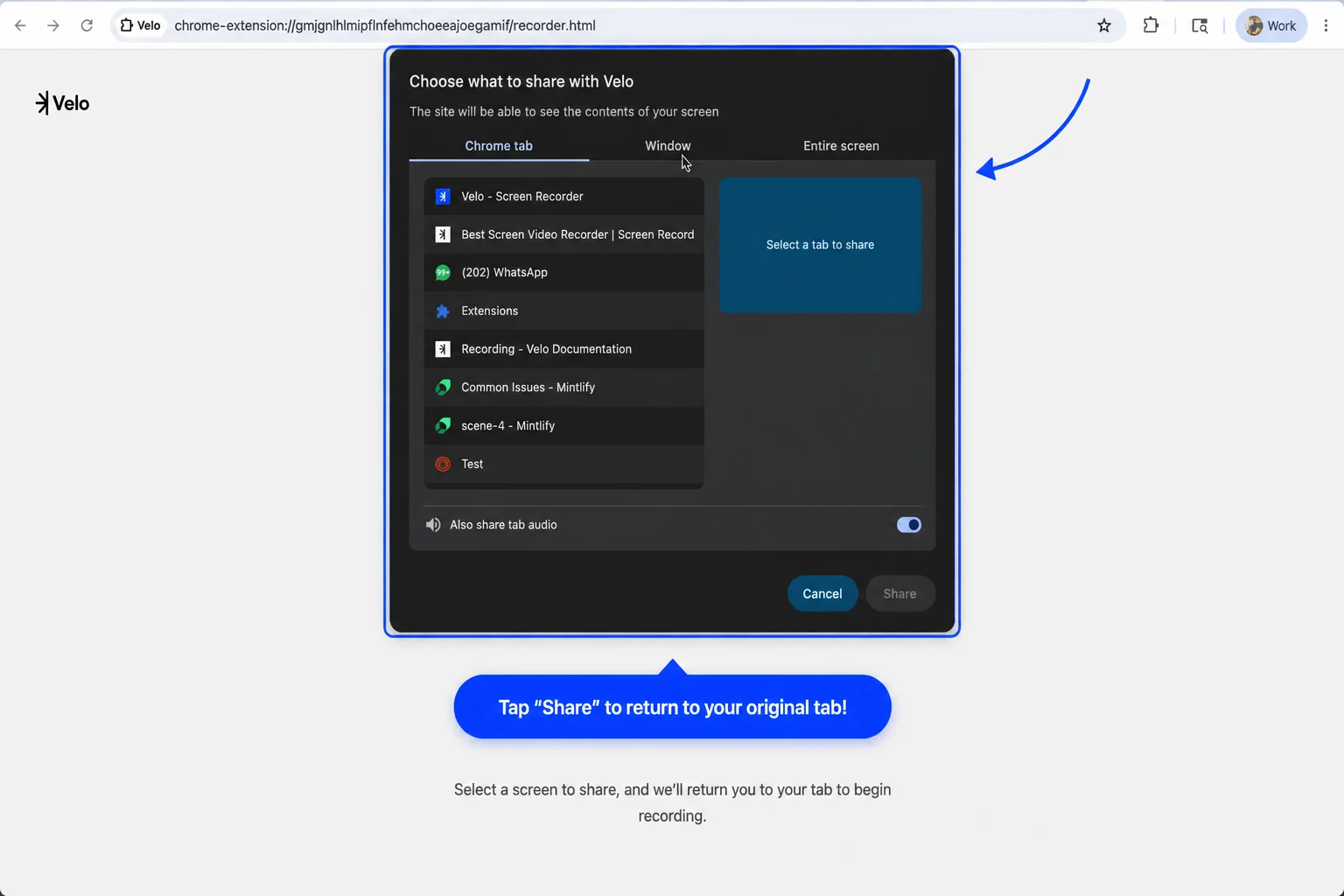Click the Velo - Screen Recorder tab icon

443,197
